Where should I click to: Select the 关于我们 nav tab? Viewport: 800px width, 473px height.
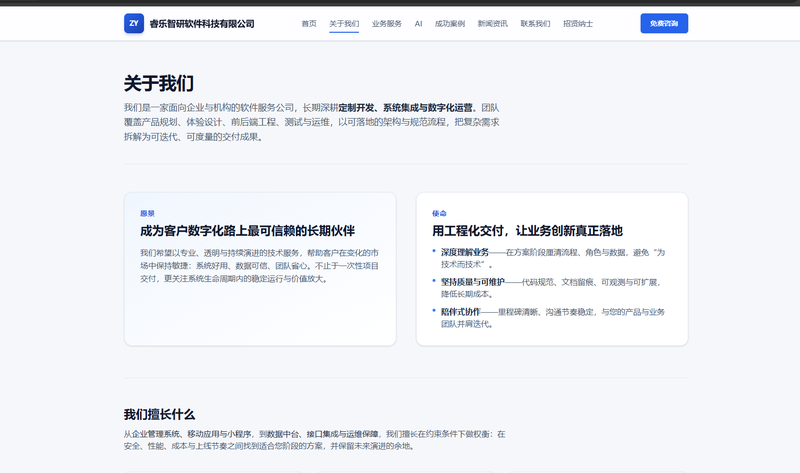(x=344, y=23)
